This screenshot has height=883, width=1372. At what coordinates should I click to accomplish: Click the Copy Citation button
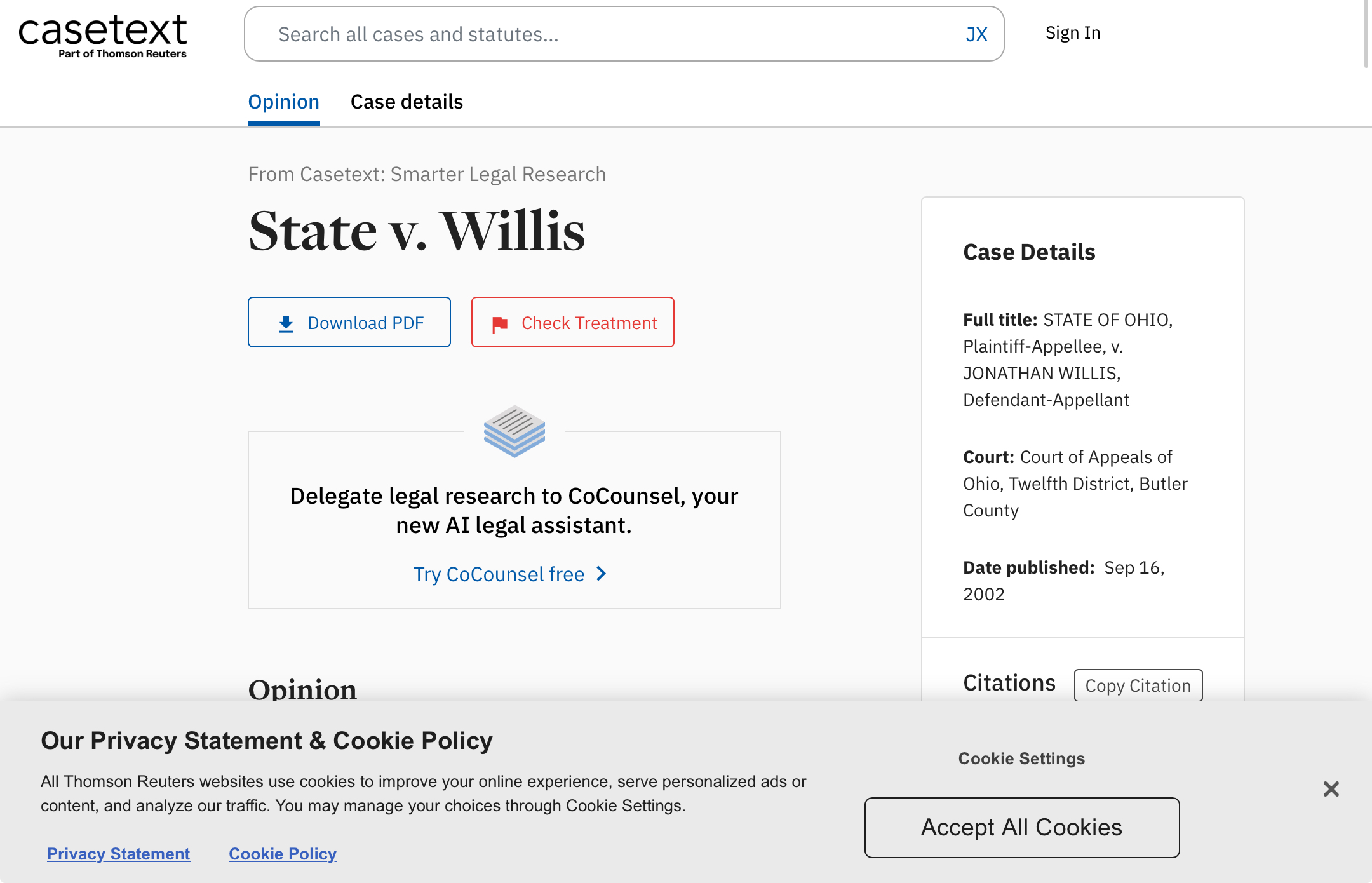tap(1138, 685)
